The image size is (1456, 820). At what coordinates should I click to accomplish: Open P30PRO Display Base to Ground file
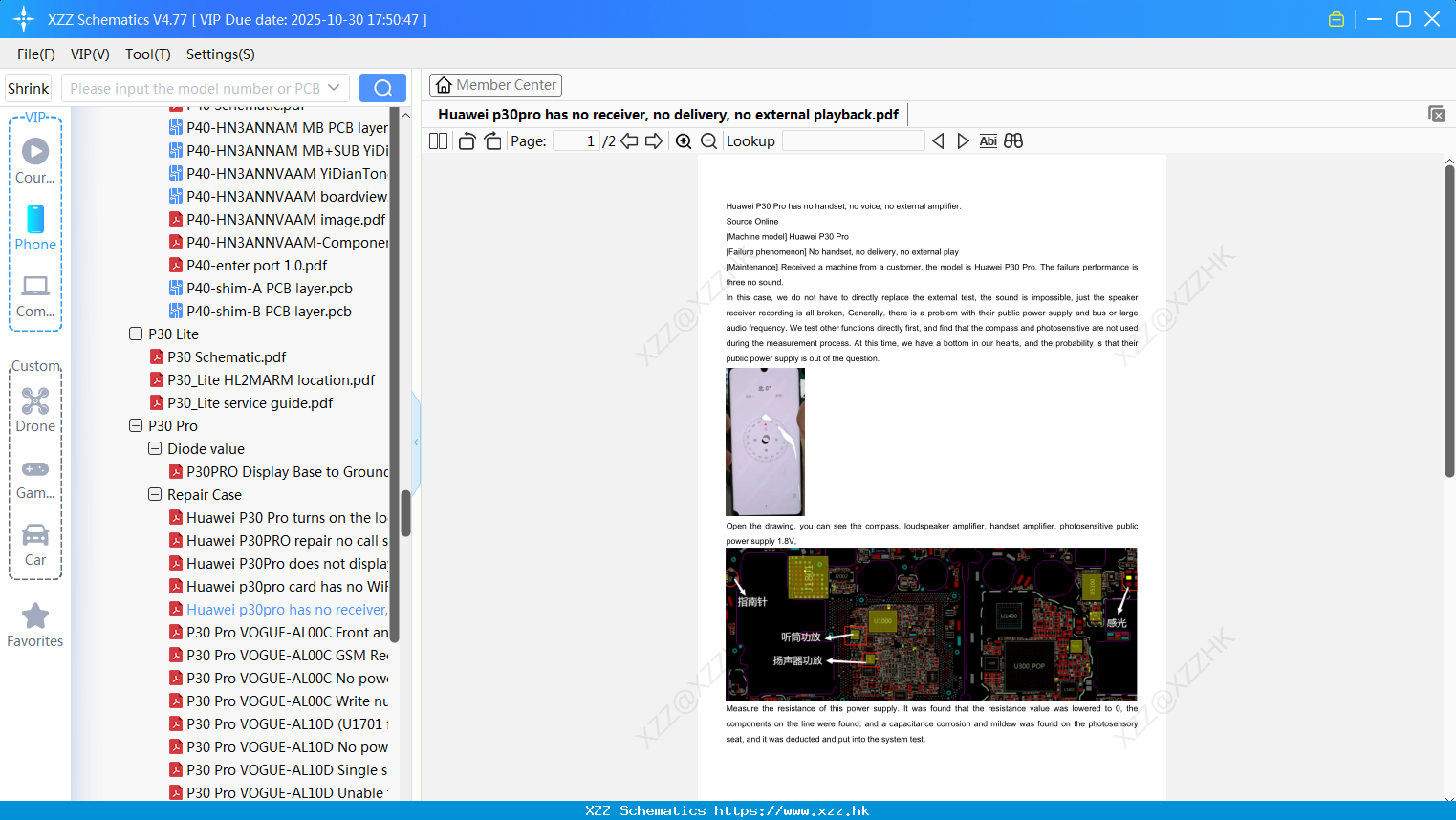pos(279,471)
